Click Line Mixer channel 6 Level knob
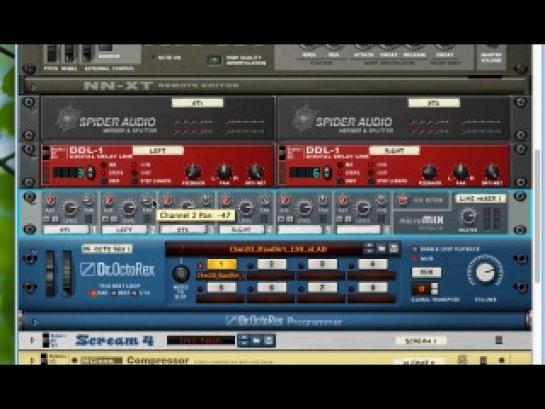 [x=363, y=209]
